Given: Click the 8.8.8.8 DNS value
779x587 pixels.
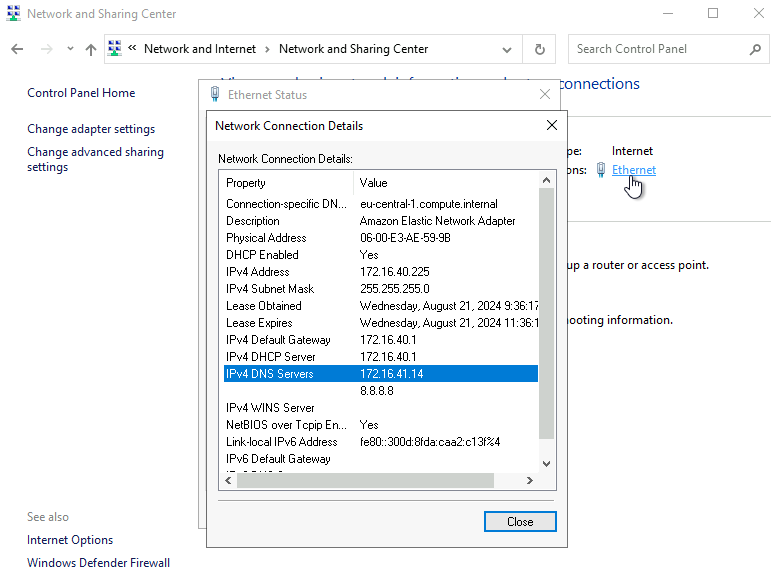Looking at the screenshot, I should [x=377, y=391].
